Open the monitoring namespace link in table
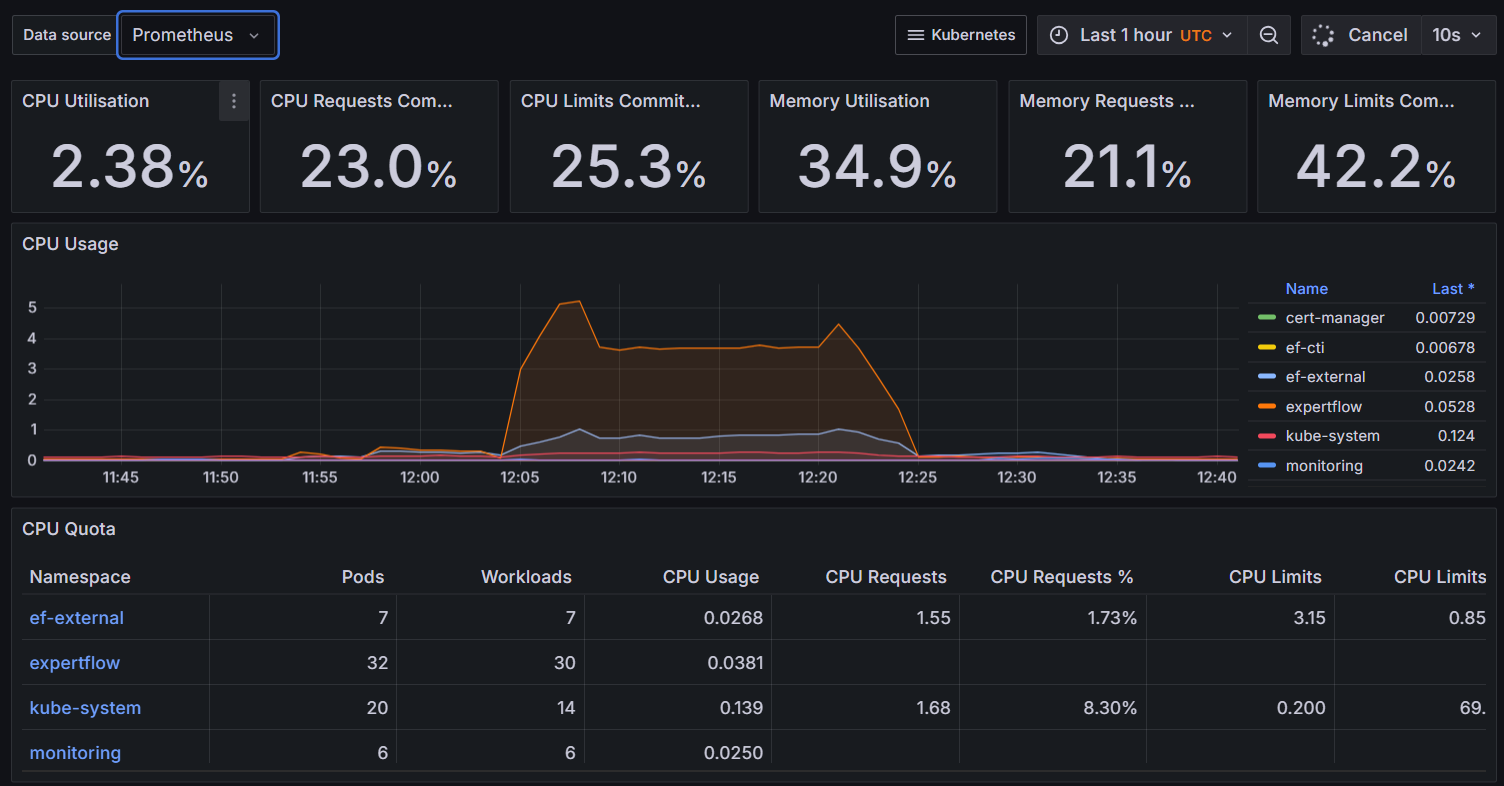1504x786 pixels. click(x=75, y=753)
